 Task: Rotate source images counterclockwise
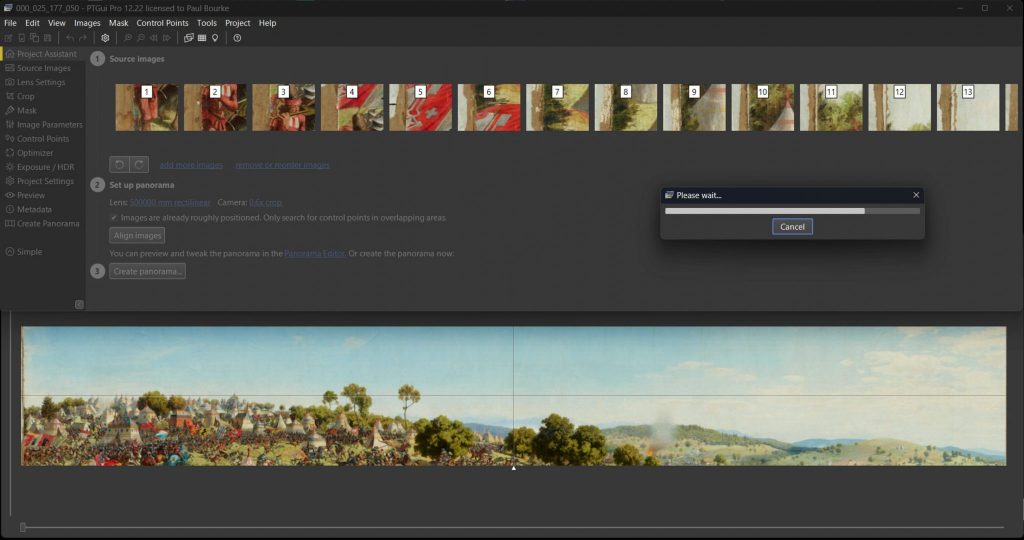point(119,165)
